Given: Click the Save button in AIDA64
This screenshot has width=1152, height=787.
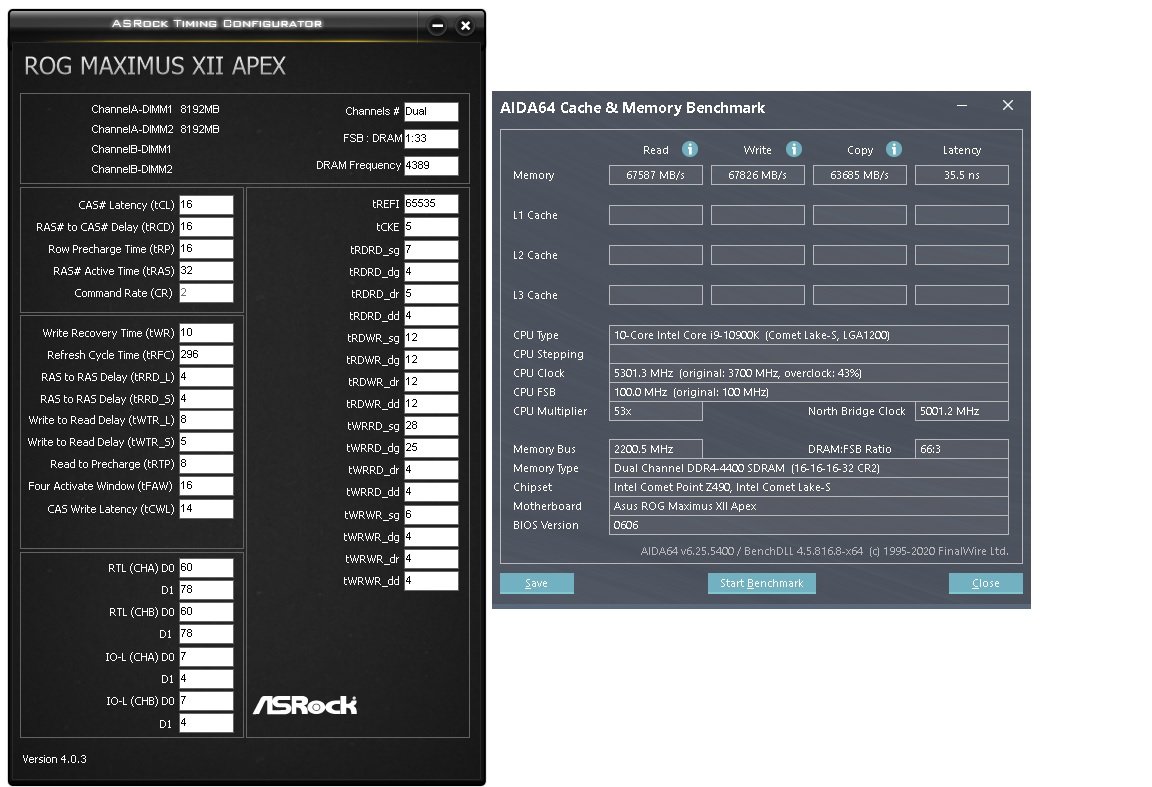Looking at the screenshot, I should tap(536, 583).
